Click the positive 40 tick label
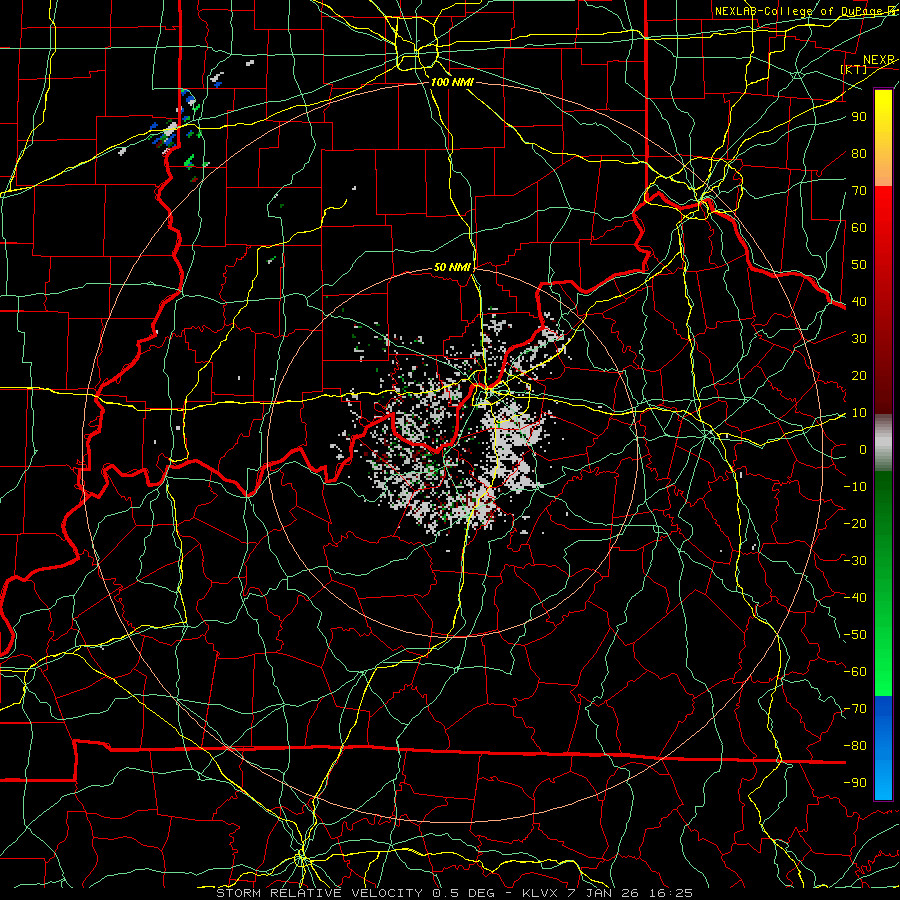The image size is (900, 900). [x=859, y=301]
